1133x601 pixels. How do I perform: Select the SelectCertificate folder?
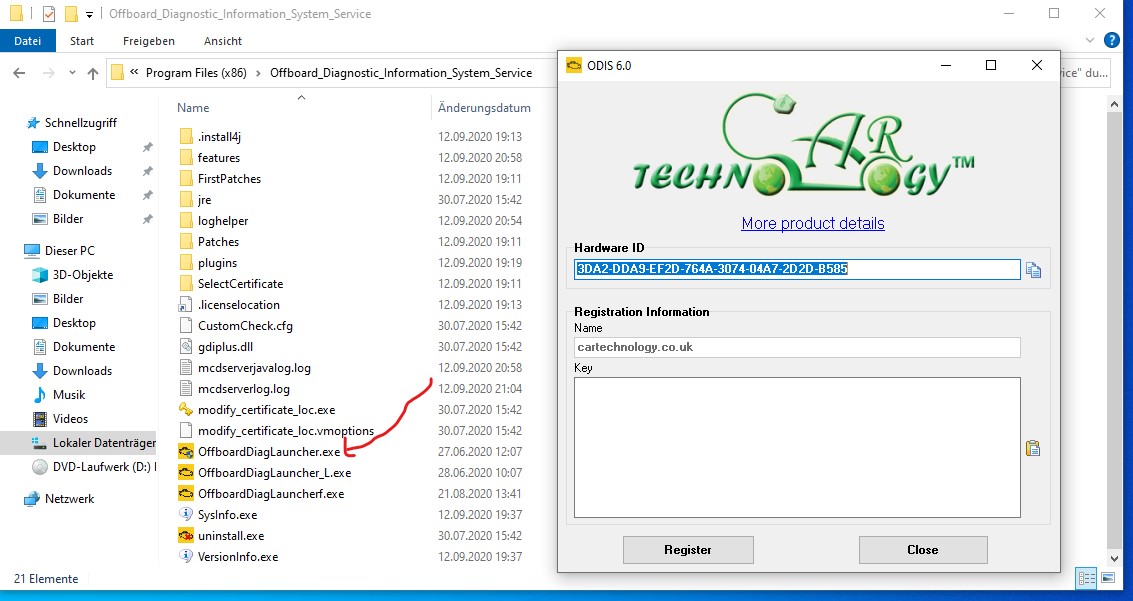[x=241, y=283]
